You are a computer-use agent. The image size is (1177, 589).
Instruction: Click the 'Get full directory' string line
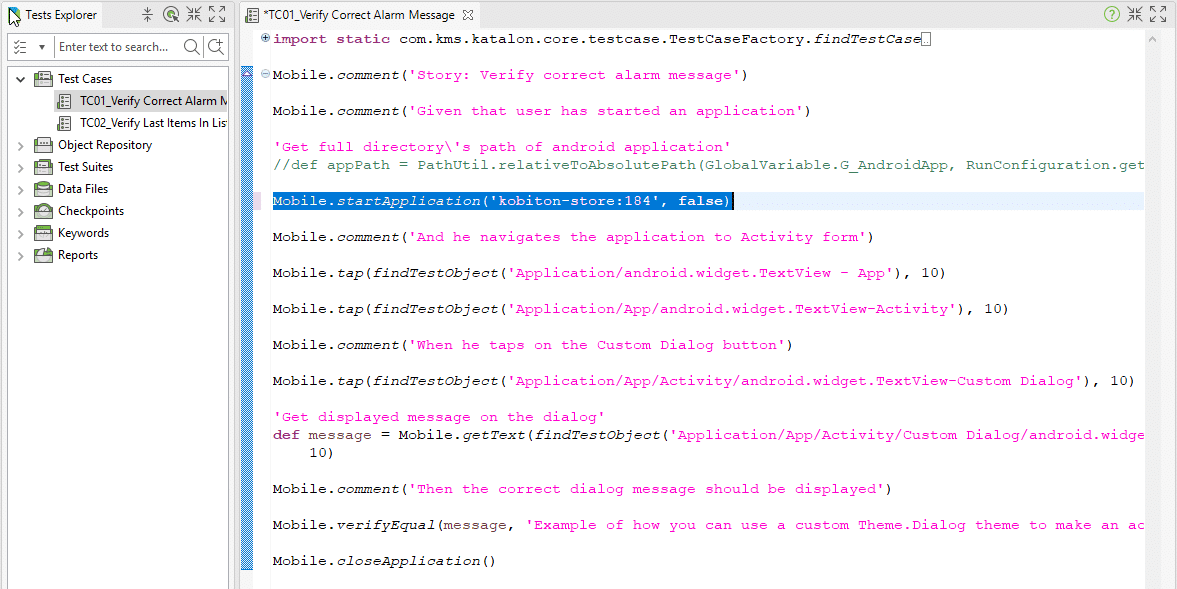[501, 147]
